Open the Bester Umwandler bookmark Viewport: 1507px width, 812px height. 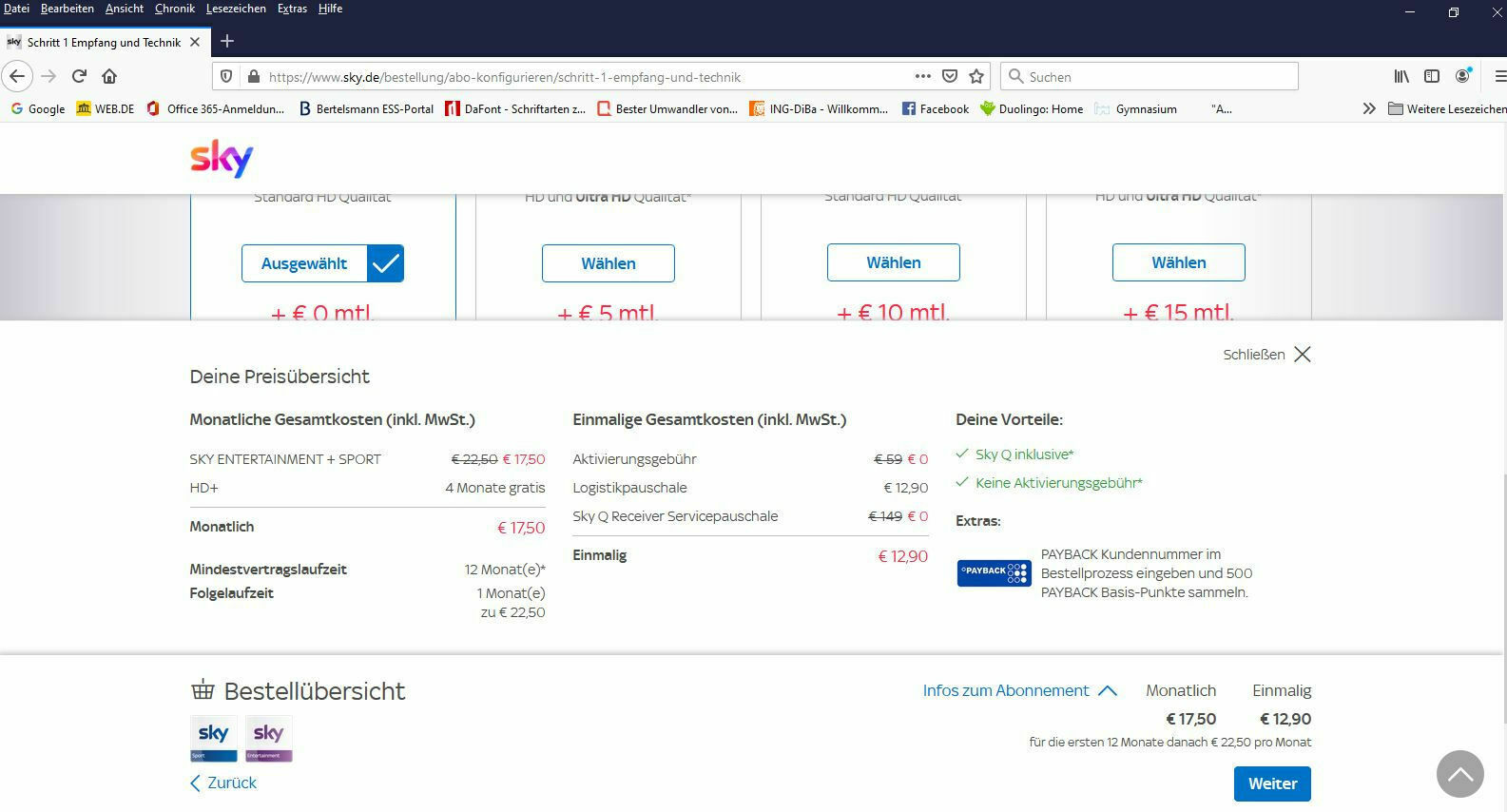click(x=667, y=108)
